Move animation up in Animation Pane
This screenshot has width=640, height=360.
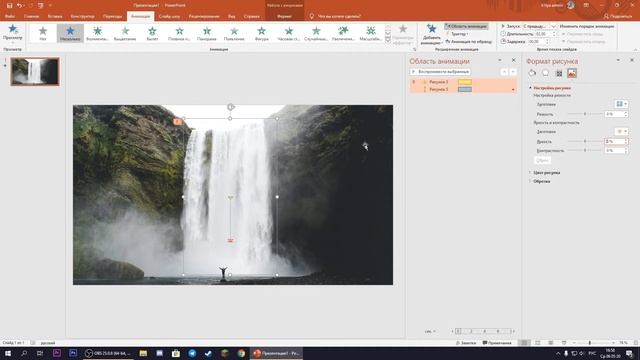pyautogui.click(x=504, y=72)
